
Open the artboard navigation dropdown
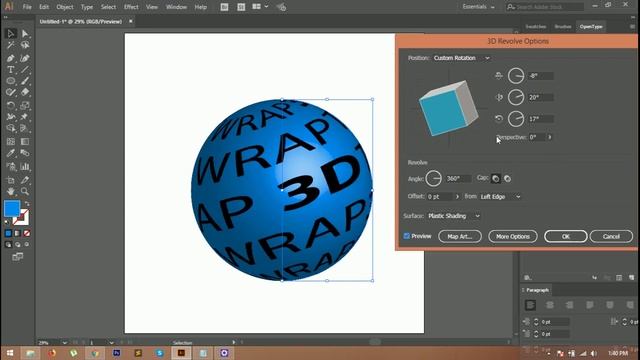coord(111,343)
